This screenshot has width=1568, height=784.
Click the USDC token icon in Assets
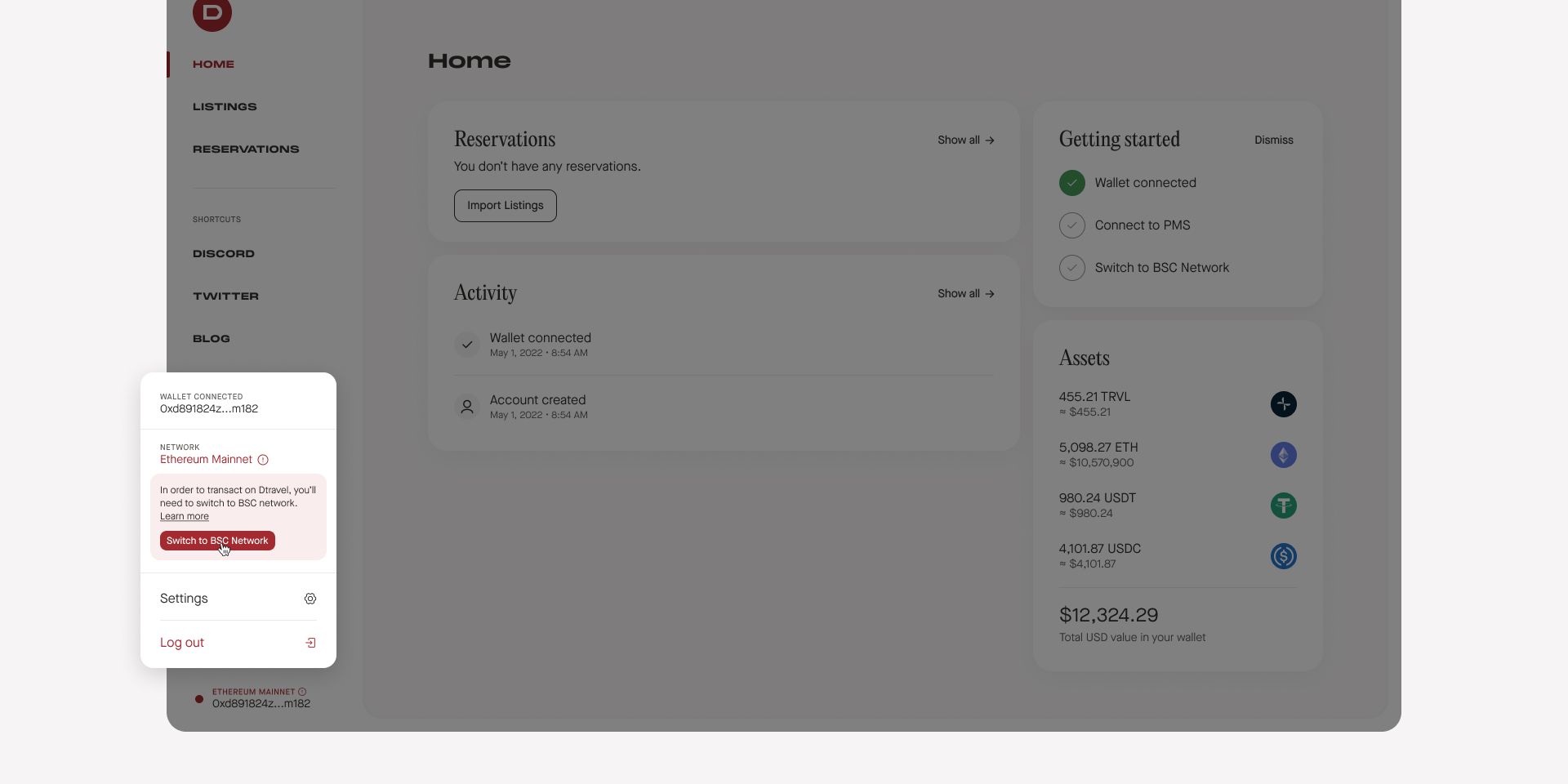pos(1283,556)
